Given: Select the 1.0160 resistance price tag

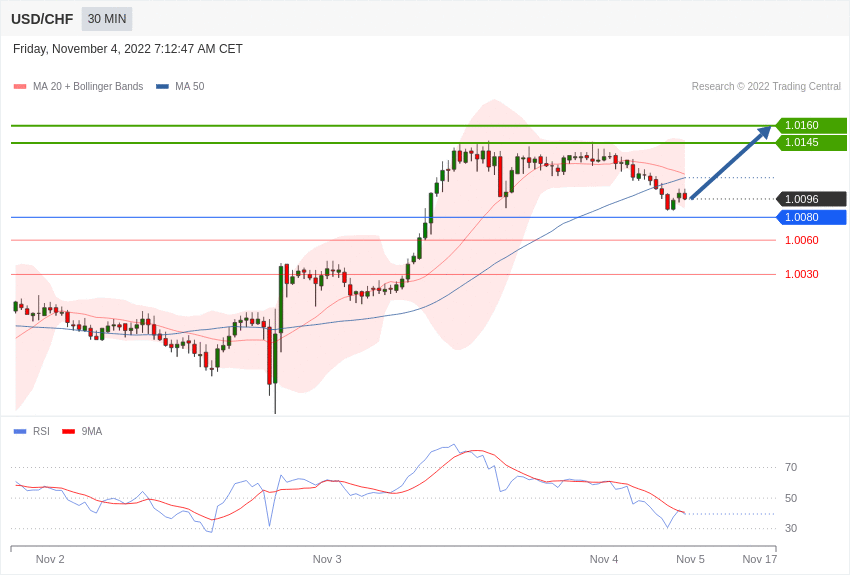Looking at the screenshot, I should click(x=811, y=125).
